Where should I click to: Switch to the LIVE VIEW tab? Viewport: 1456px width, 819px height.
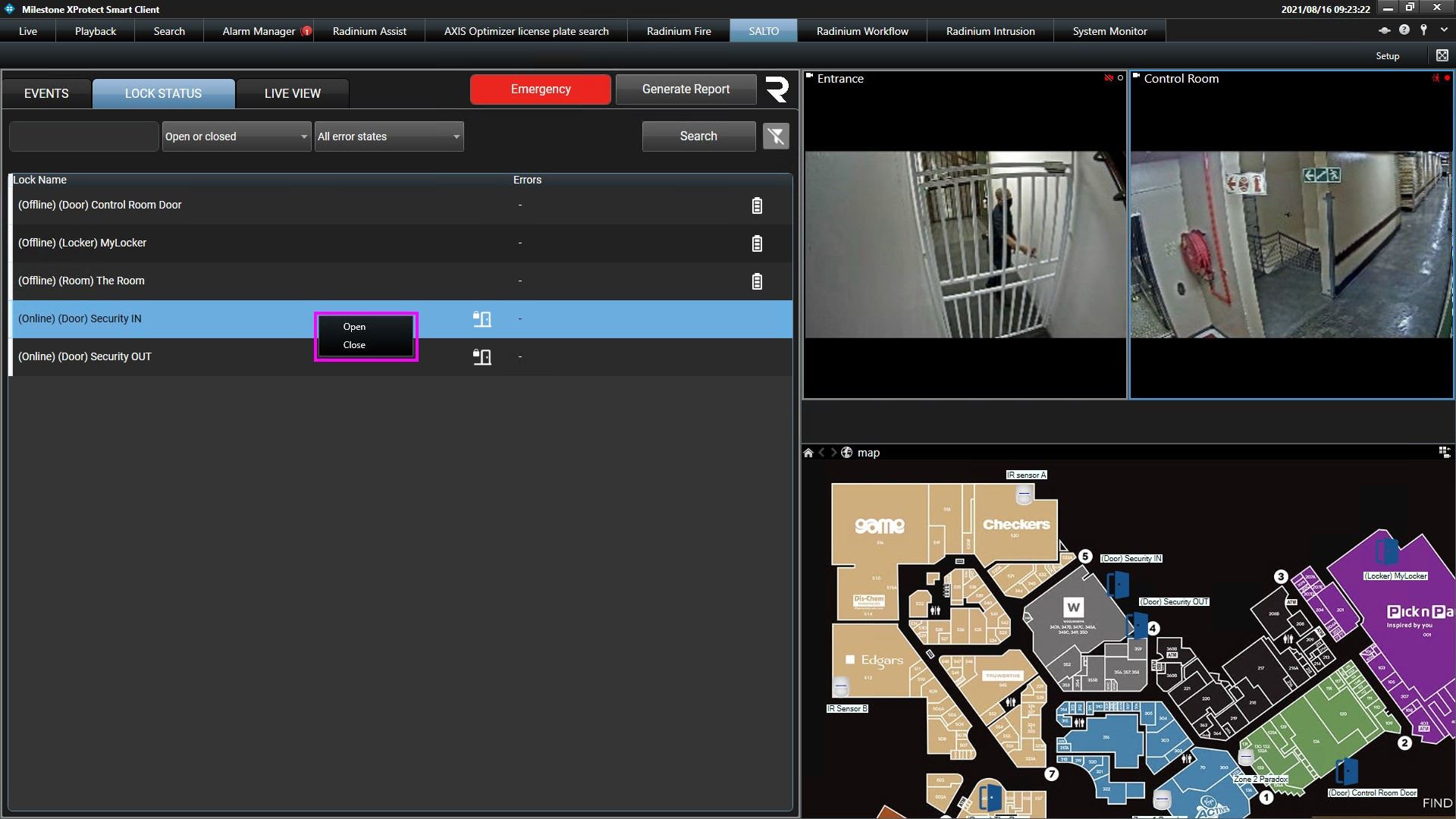tap(293, 93)
